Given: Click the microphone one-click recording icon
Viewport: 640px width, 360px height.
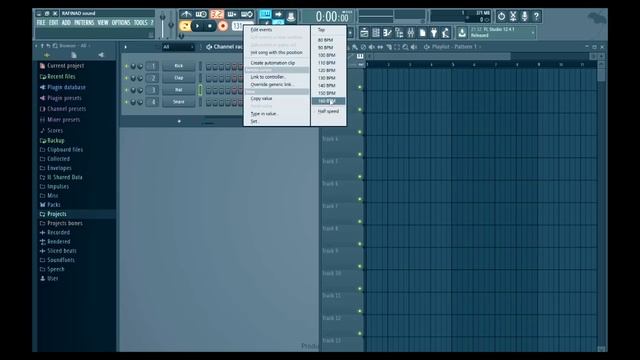Looking at the screenshot, I should [x=524, y=16].
